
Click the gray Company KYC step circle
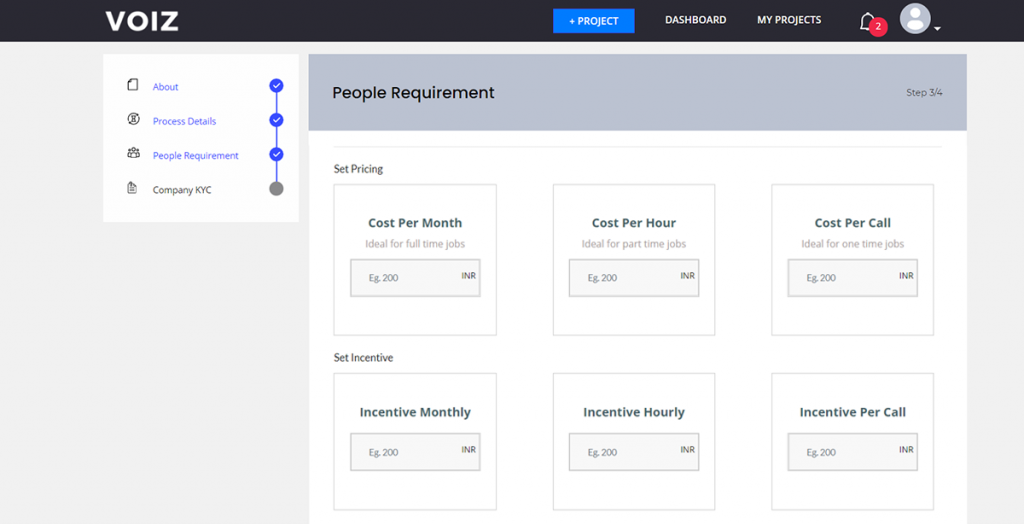(x=276, y=189)
